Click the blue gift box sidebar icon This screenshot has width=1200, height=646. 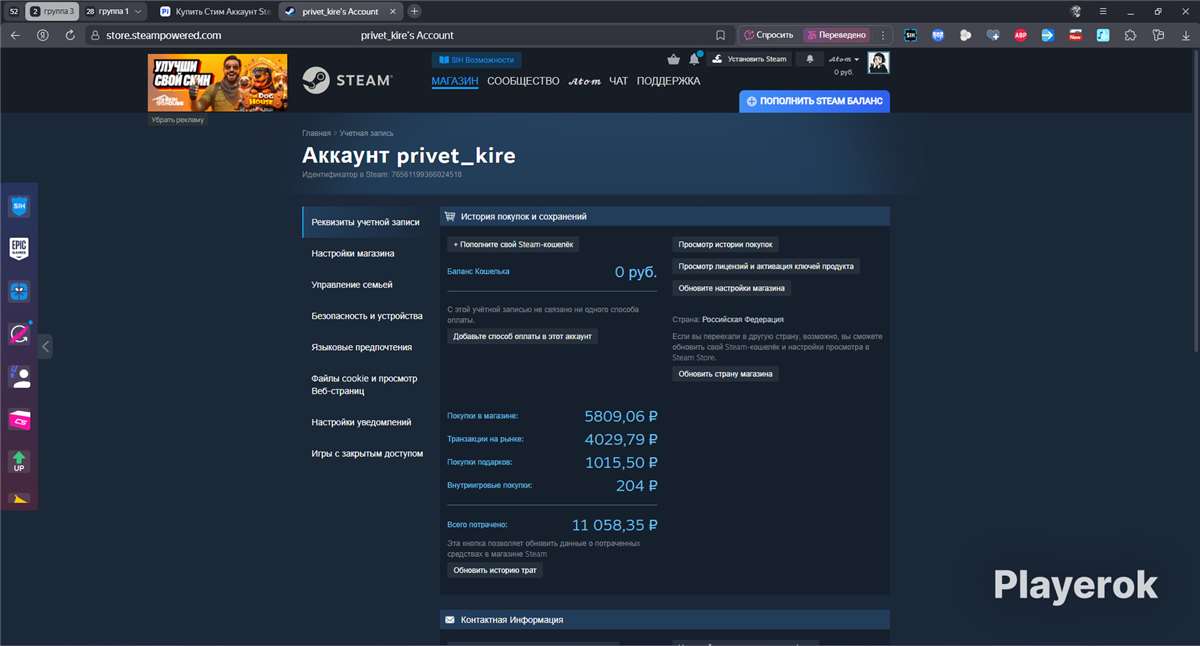click(19, 291)
